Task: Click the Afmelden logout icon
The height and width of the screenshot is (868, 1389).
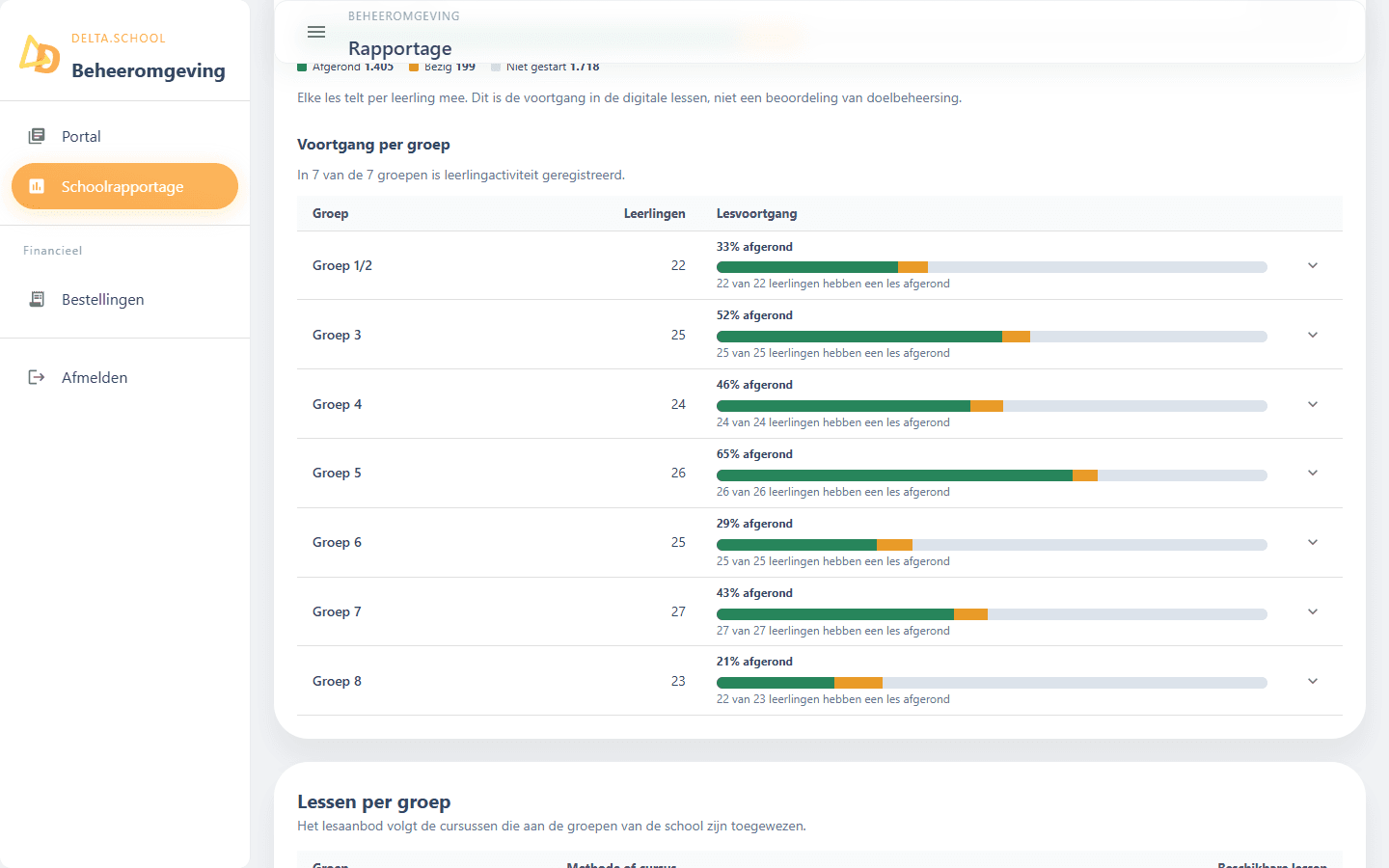Action: coord(37,377)
